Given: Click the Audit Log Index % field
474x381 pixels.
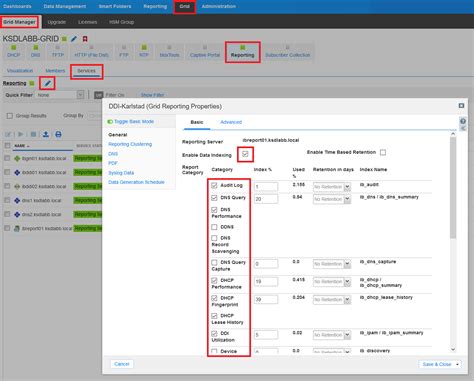Looking at the screenshot, I should pos(266,187).
